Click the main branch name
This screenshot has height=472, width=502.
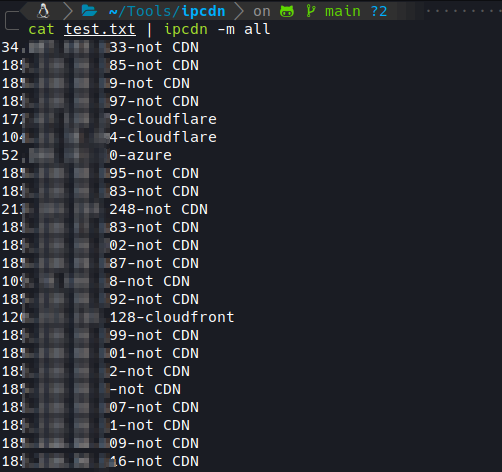pos(343,11)
